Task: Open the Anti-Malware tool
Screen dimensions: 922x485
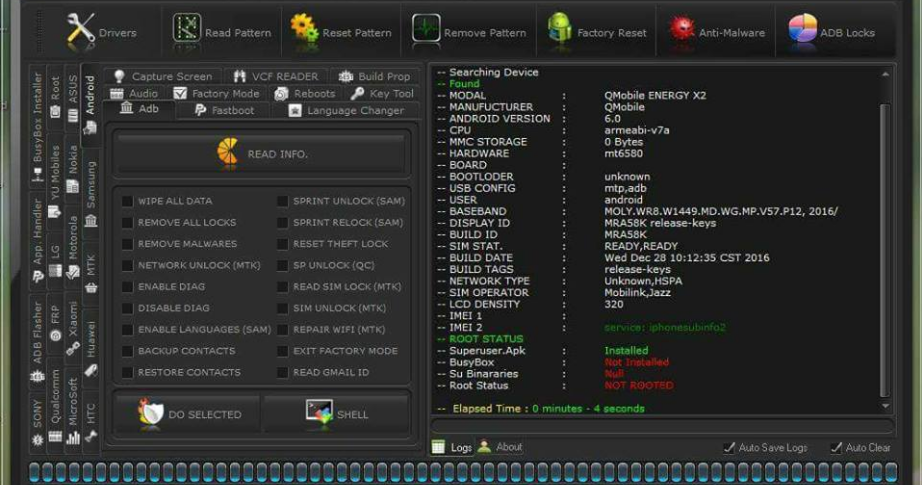Action: tap(717, 32)
